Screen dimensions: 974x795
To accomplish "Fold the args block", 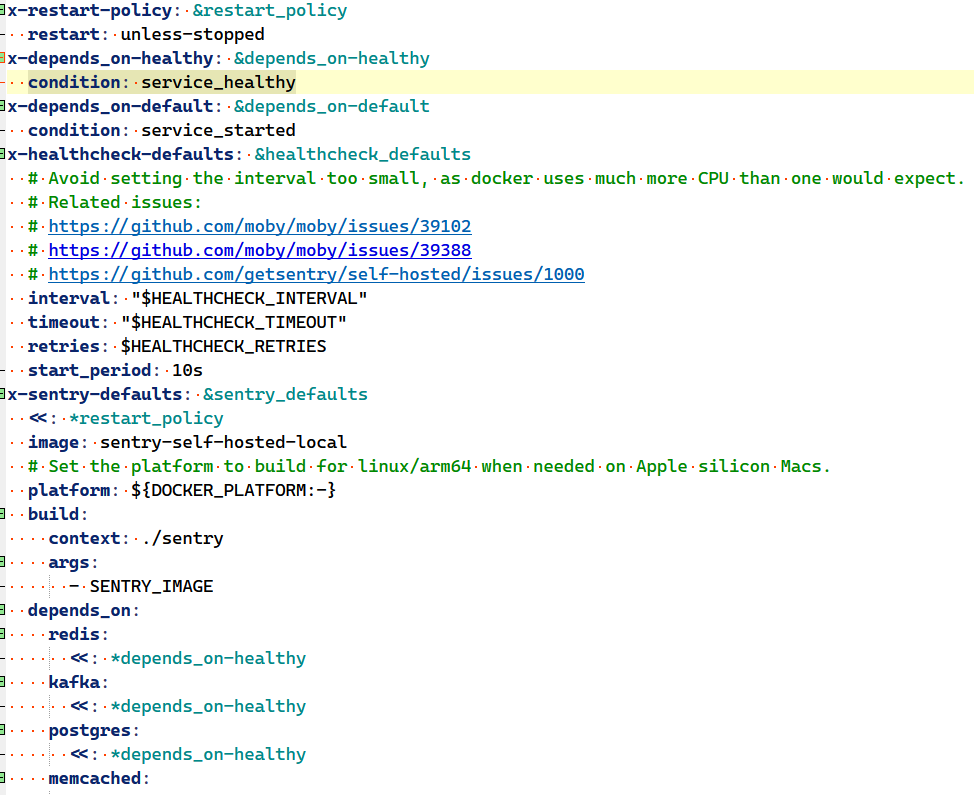I will click(x=3, y=563).
